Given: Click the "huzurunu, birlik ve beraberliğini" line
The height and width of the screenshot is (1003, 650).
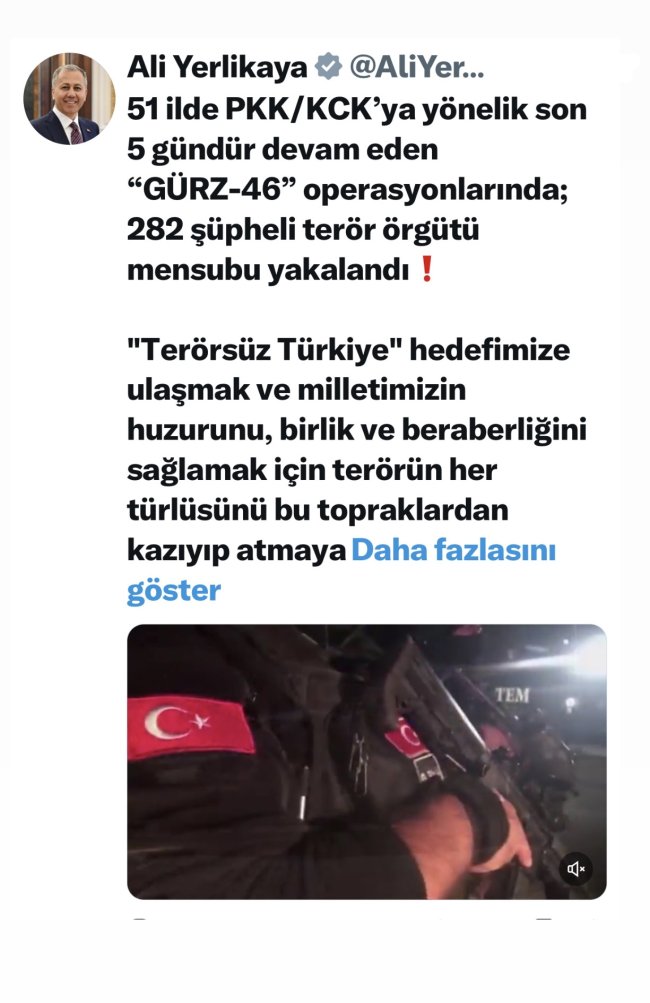Looking at the screenshot, I should pos(357,430).
